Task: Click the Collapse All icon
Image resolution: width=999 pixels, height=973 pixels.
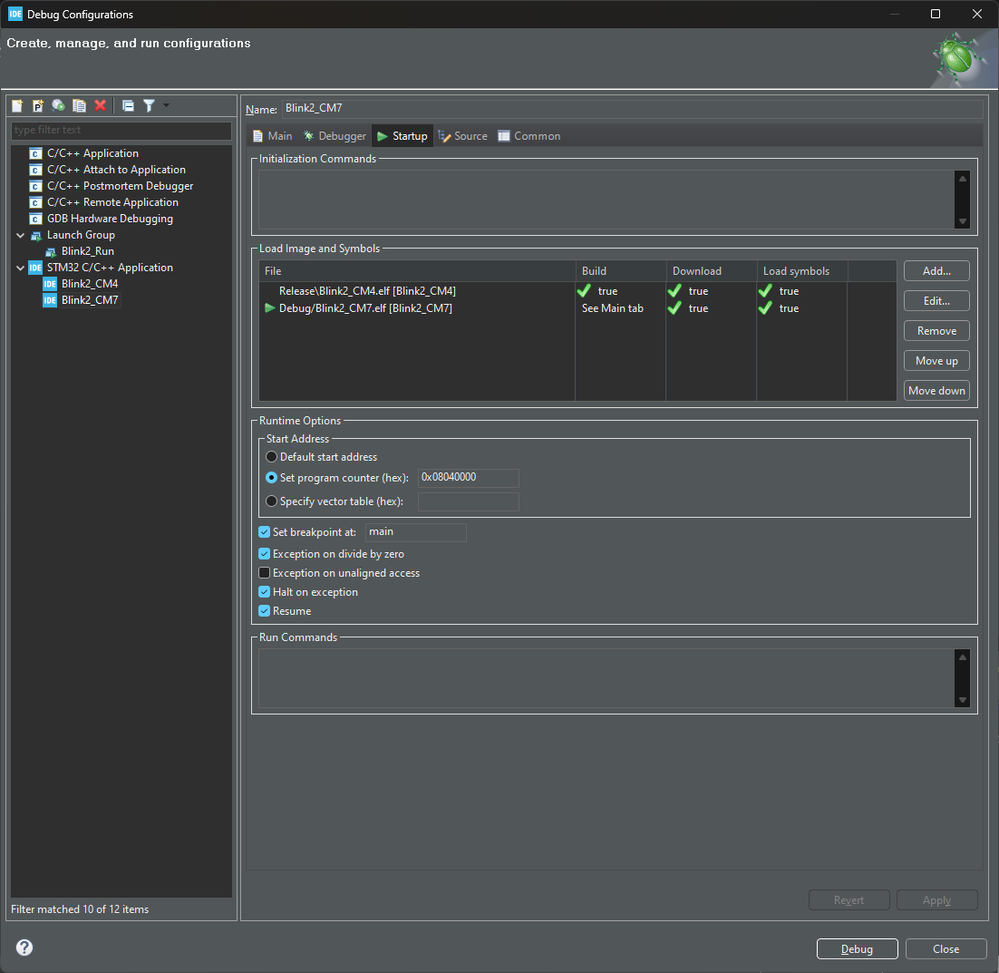Action: 128,106
